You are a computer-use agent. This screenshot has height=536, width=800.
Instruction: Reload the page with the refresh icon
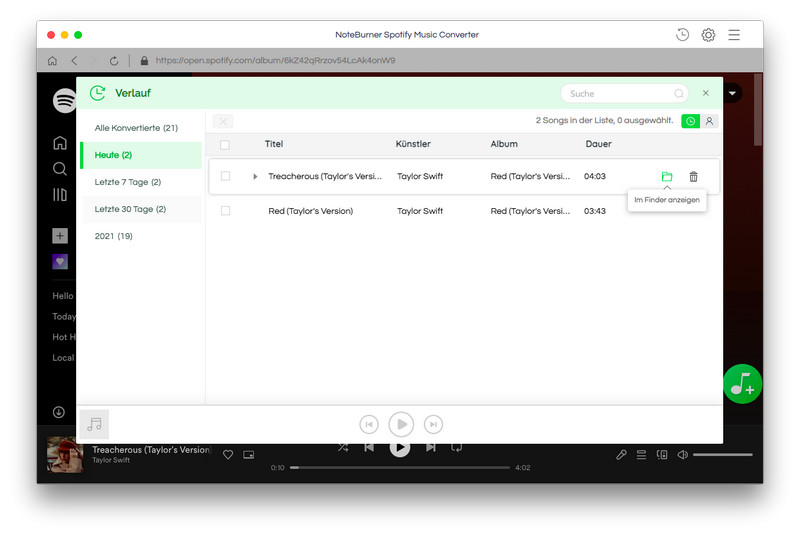(114, 61)
